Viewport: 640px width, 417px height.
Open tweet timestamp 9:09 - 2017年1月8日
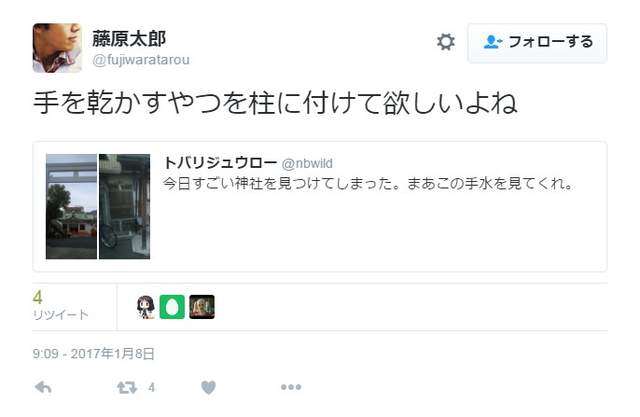coord(93,353)
